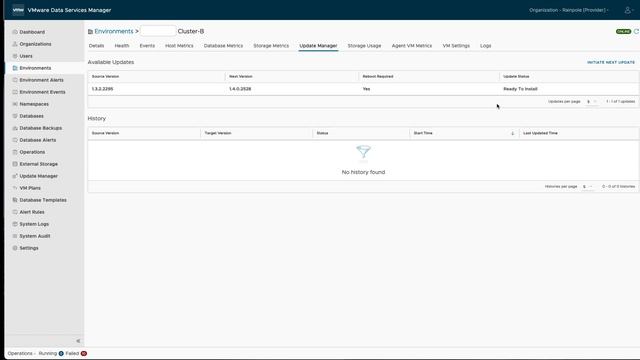Select the Update Manager tab
Screen dimensions: 640x360
[318, 46]
